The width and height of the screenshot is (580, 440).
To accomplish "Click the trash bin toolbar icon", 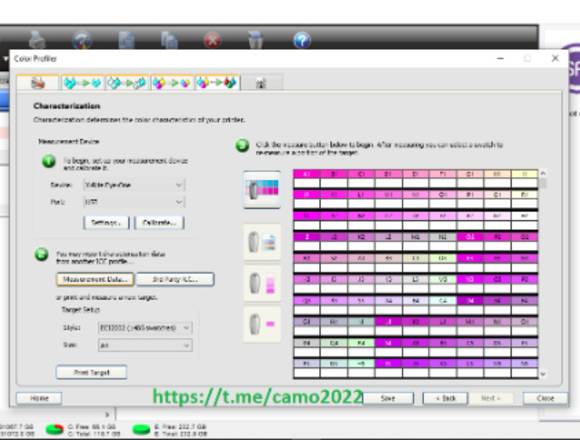I will (x=255, y=40).
